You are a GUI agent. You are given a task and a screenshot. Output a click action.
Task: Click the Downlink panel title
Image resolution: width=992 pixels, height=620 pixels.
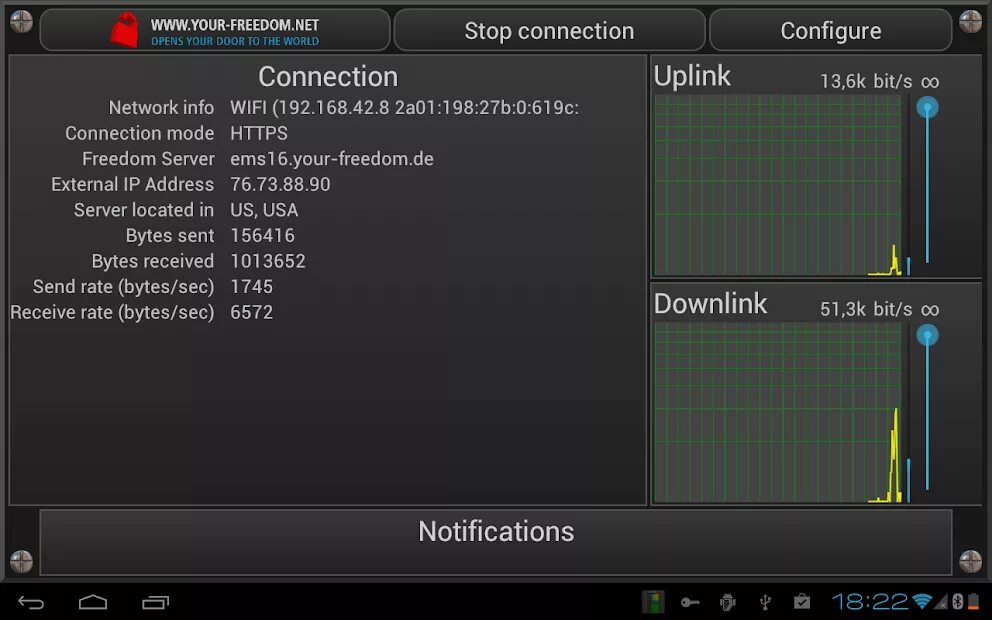(x=710, y=304)
